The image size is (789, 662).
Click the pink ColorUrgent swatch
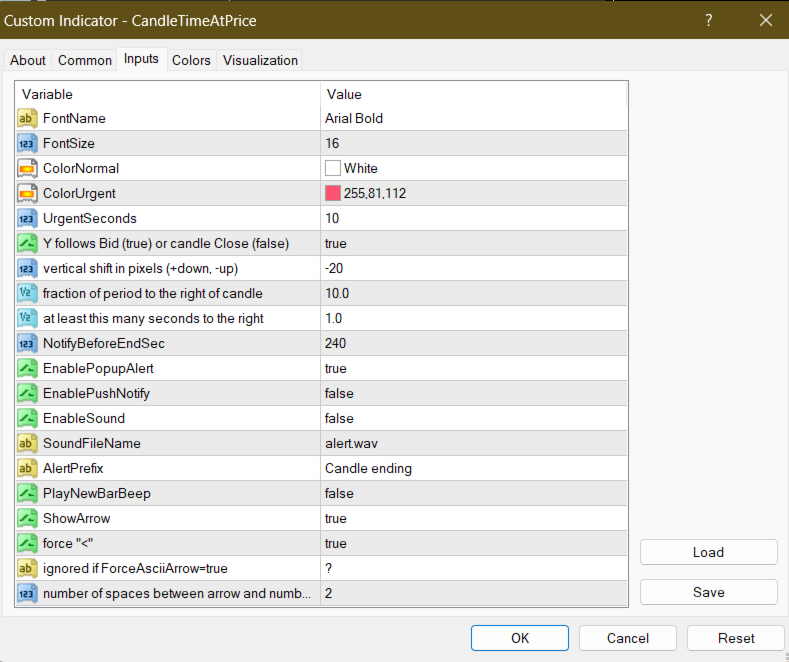click(x=333, y=193)
